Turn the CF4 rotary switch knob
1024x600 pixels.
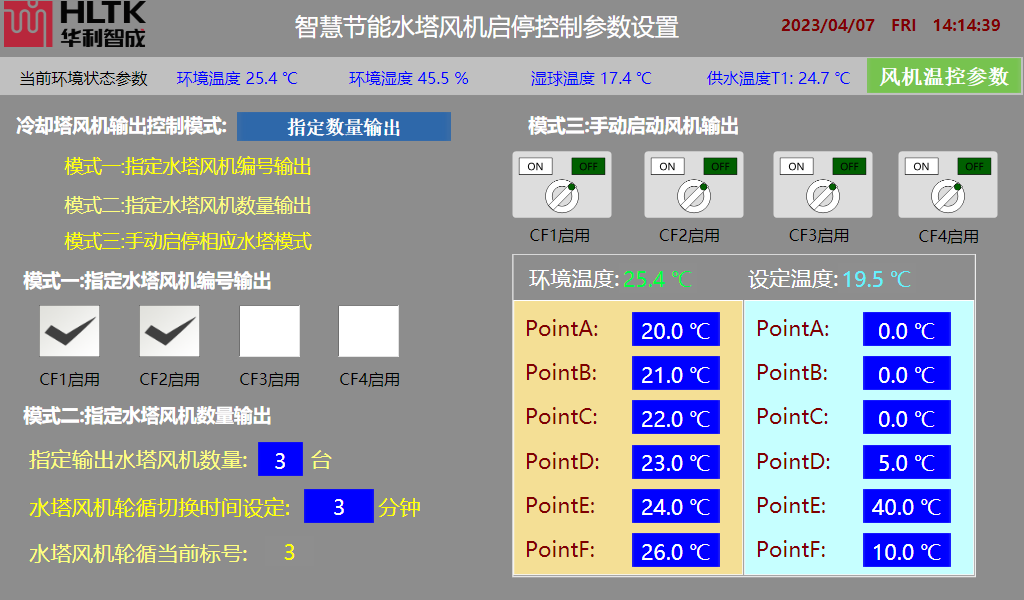coord(947,195)
